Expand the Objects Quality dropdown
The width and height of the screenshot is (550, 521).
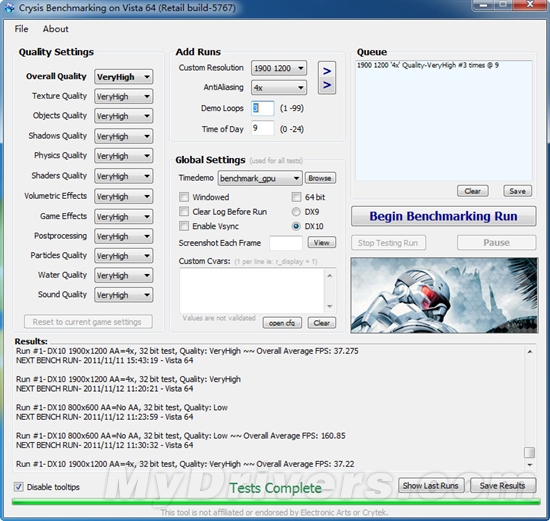pyautogui.click(x=123, y=116)
